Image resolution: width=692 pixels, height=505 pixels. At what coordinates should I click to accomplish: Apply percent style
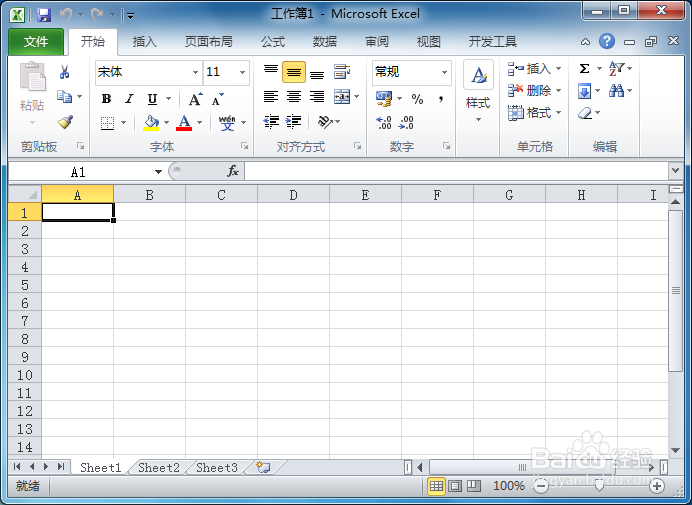click(417, 99)
